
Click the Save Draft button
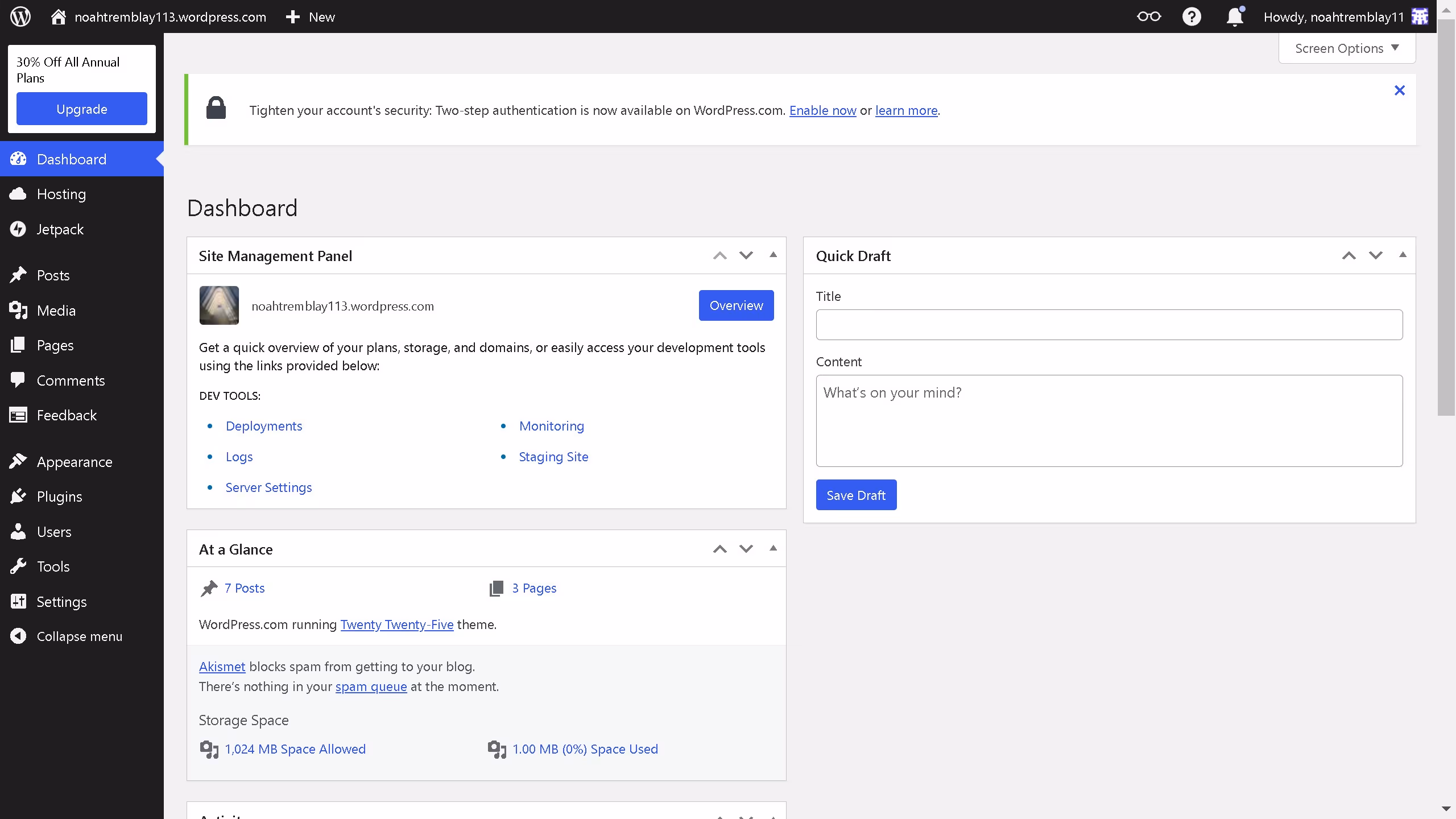(x=855, y=495)
